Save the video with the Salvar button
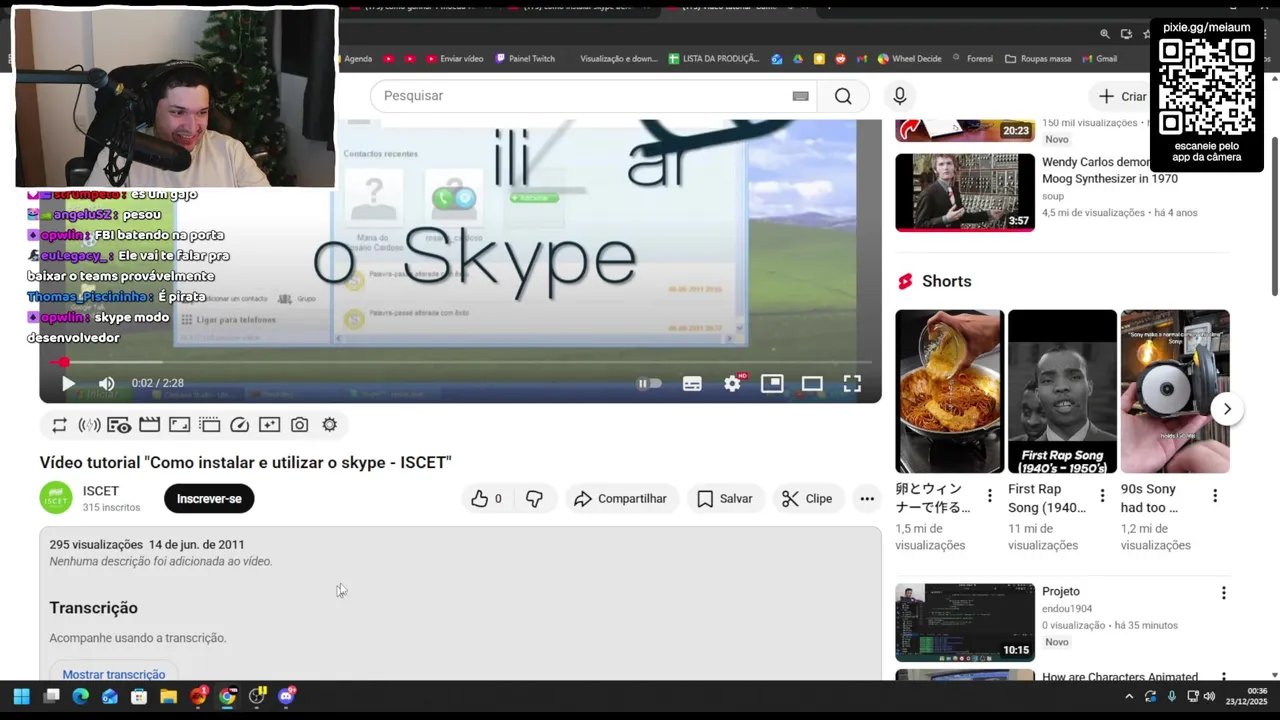 point(725,499)
